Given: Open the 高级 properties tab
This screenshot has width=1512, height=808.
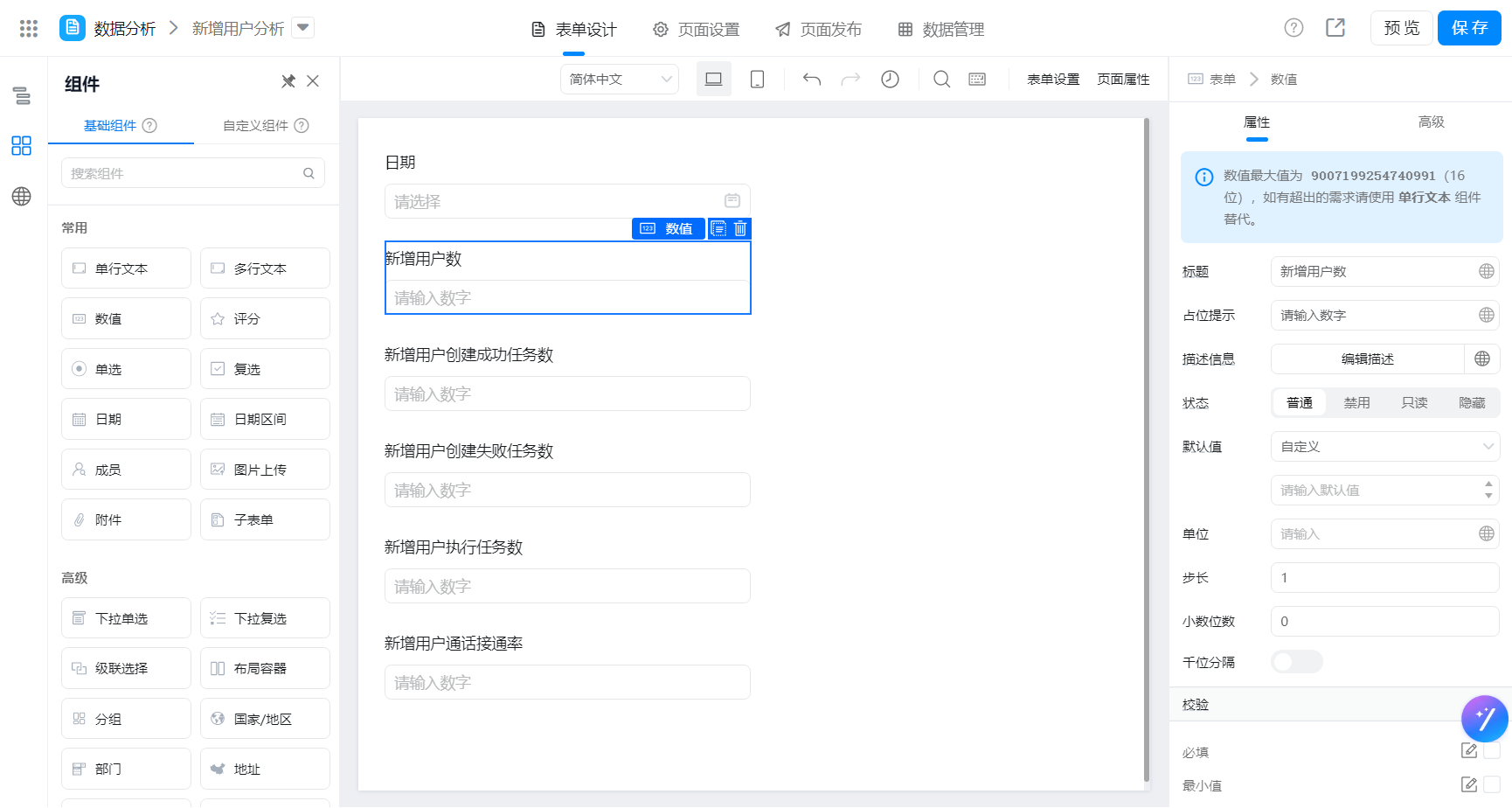Looking at the screenshot, I should coord(1431,122).
